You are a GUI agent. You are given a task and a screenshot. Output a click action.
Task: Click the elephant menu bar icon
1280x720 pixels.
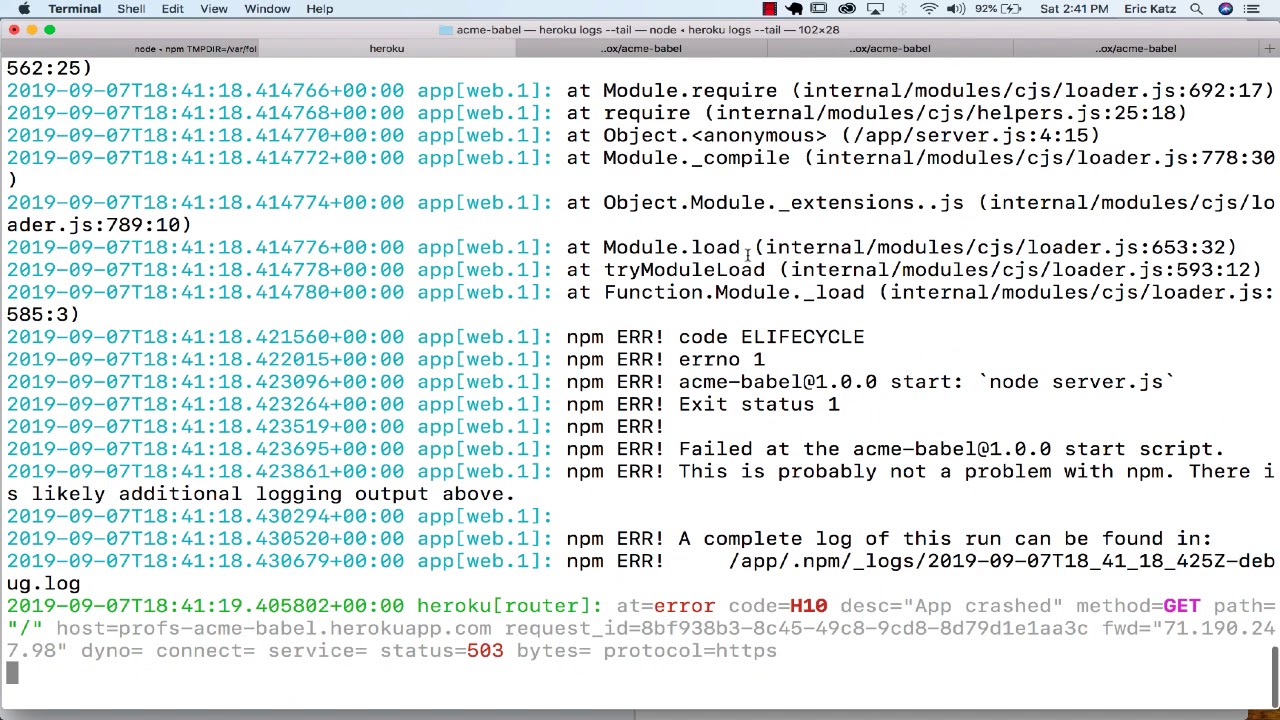pos(794,9)
